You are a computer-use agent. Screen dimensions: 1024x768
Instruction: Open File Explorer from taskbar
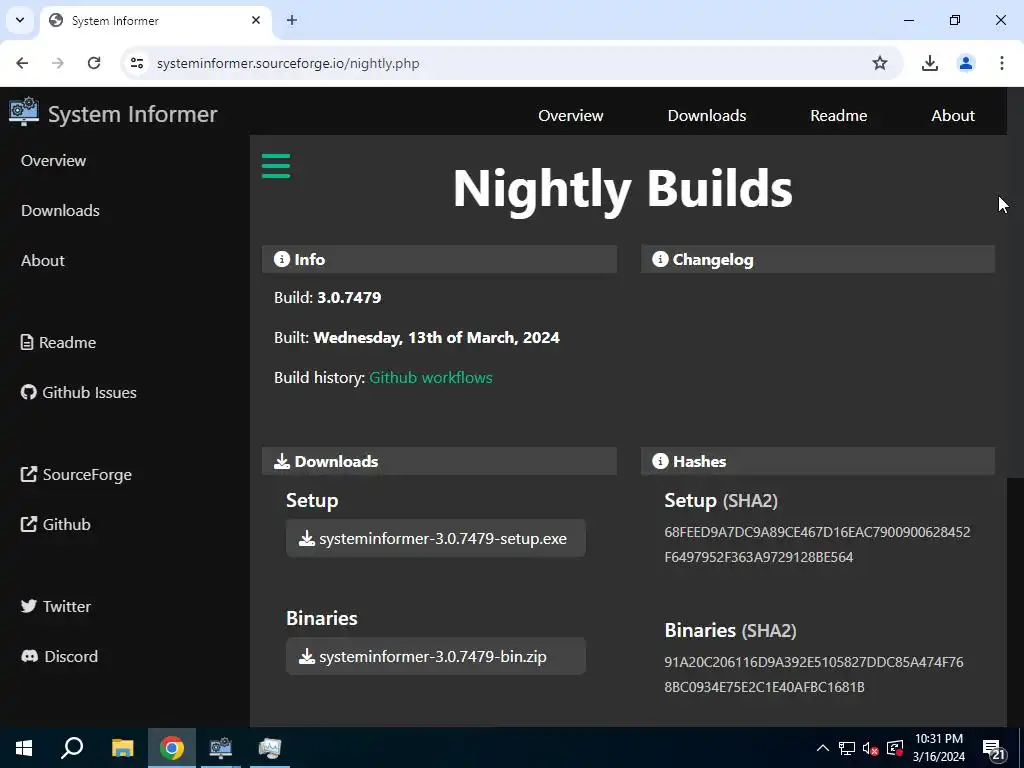pos(122,748)
